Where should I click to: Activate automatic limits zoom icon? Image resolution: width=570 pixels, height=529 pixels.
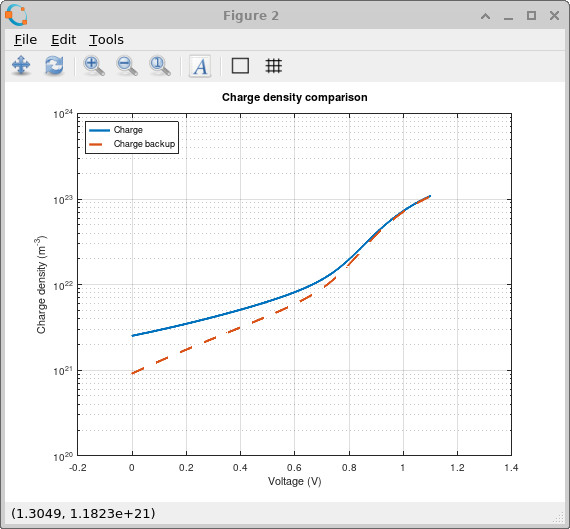coord(160,66)
